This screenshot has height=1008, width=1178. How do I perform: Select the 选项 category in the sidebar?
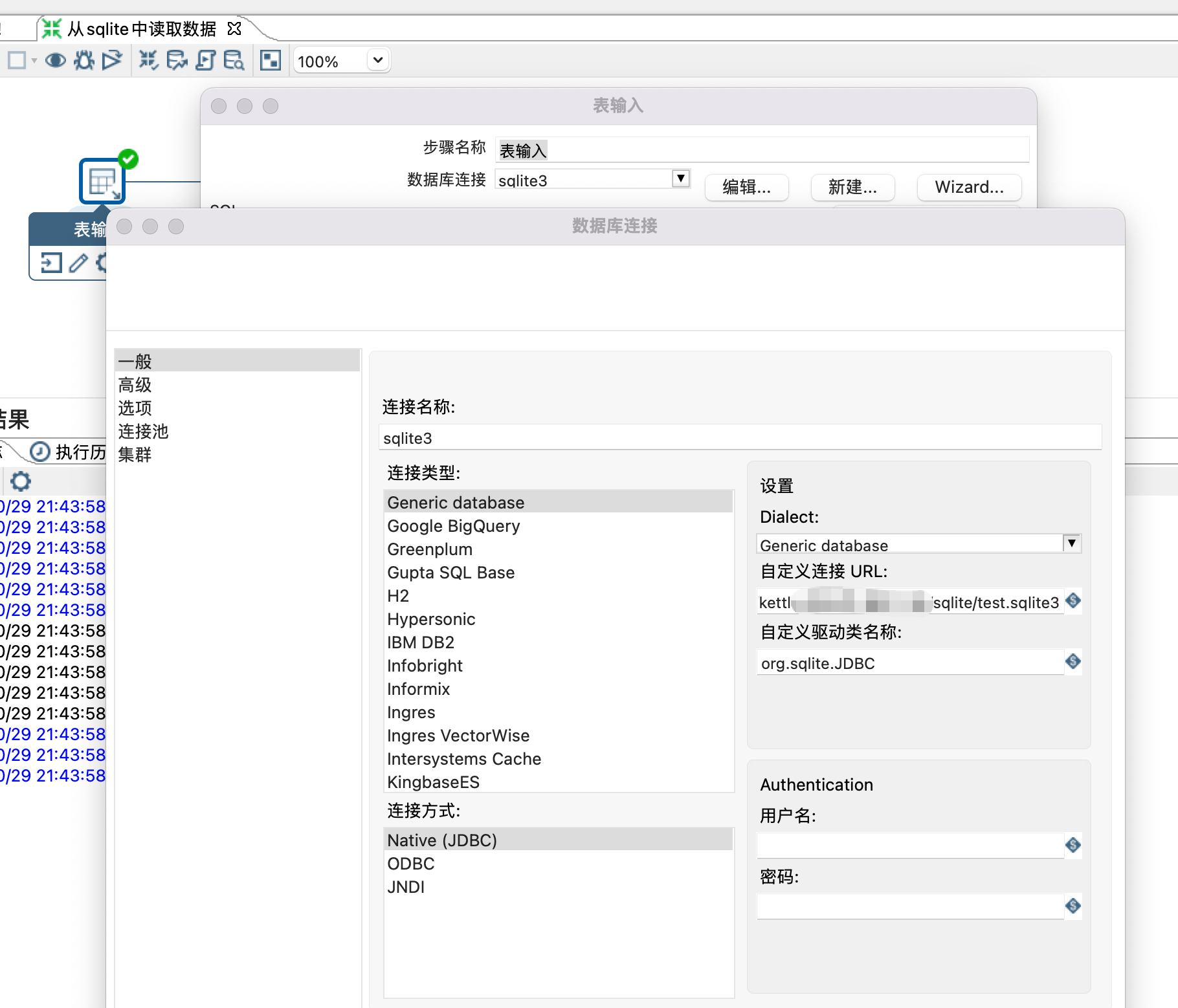click(237, 408)
